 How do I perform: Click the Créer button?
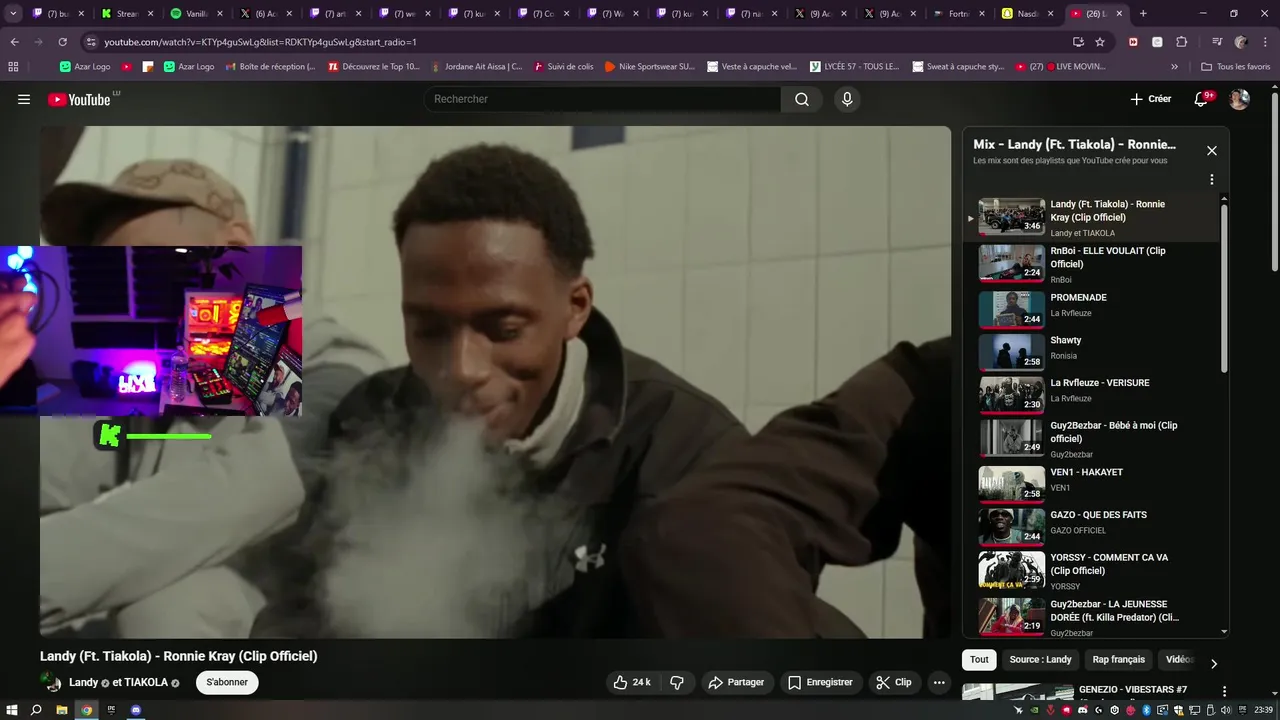click(1151, 99)
